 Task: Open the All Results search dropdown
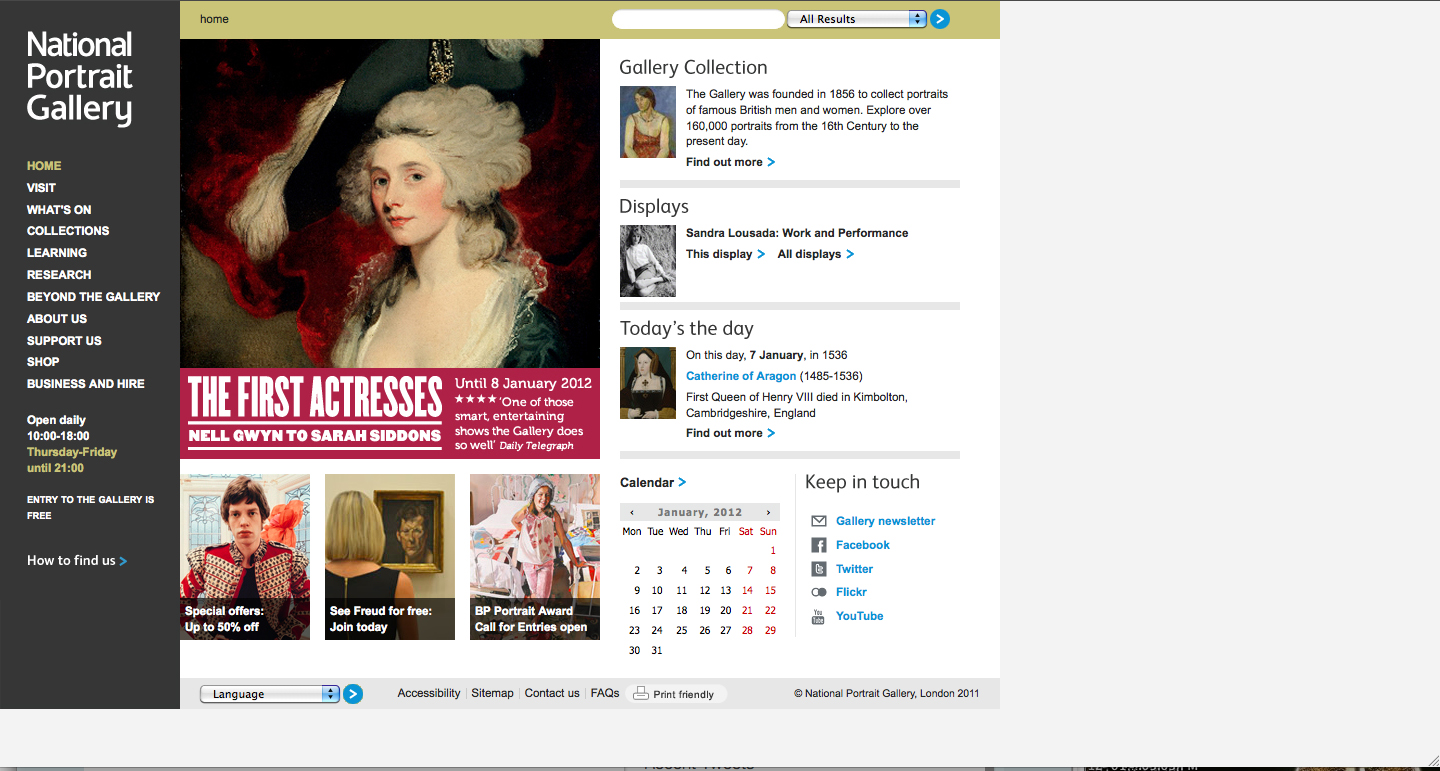[x=857, y=19]
